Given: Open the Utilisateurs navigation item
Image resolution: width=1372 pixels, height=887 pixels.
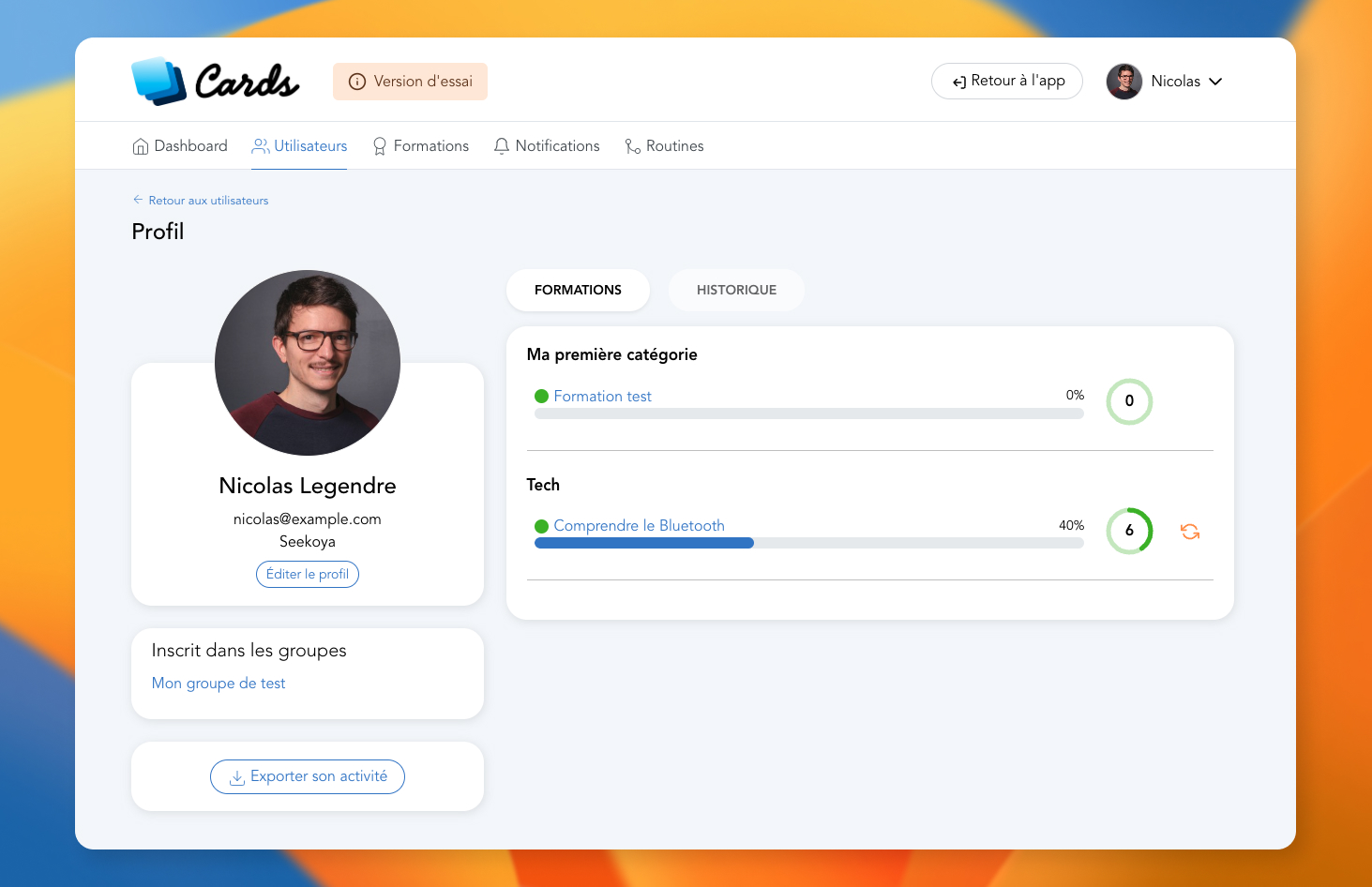Looking at the screenshot, I should coord(299,146).
